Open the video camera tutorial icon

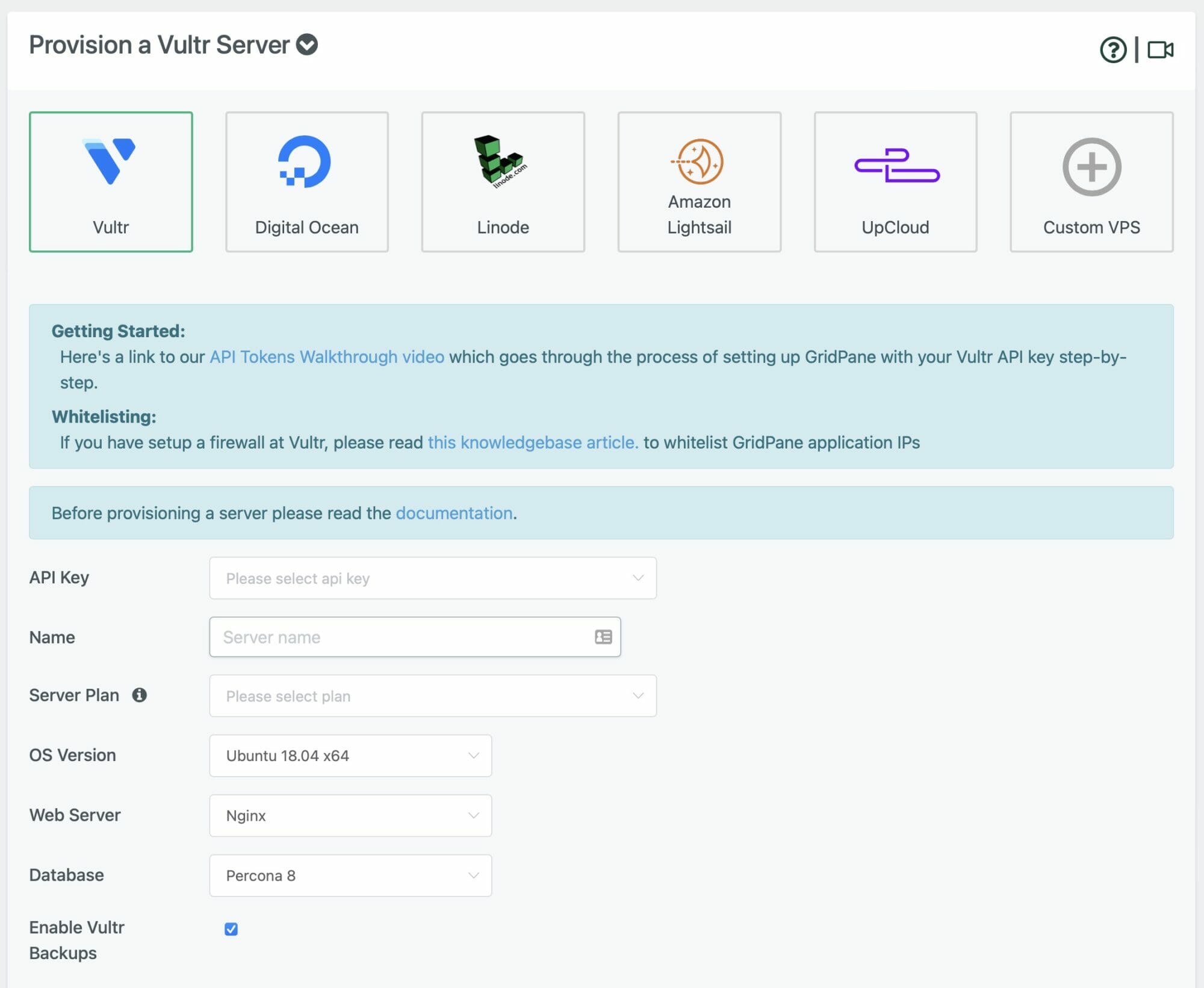1161,49
